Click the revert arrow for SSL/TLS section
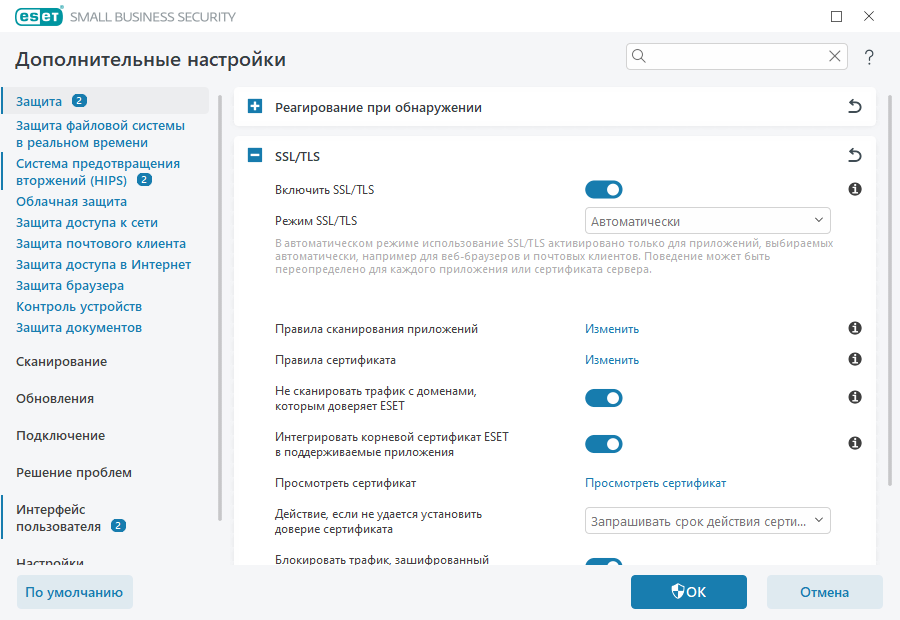 [854, 155]
